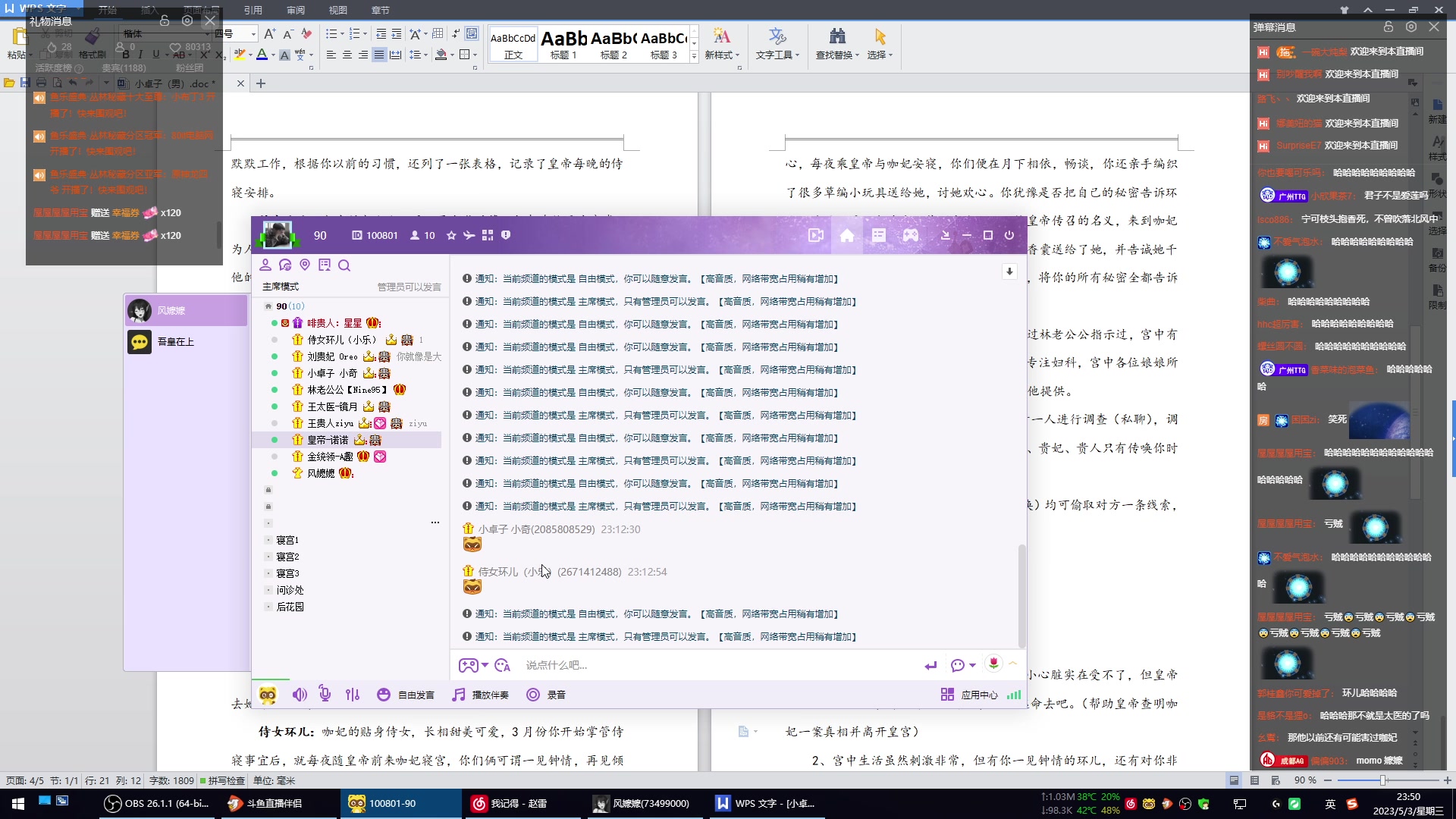Screen dimensions: 1456x819
Task: Open the gamepad icon in the YY header
Action: (x=911, y=235)
